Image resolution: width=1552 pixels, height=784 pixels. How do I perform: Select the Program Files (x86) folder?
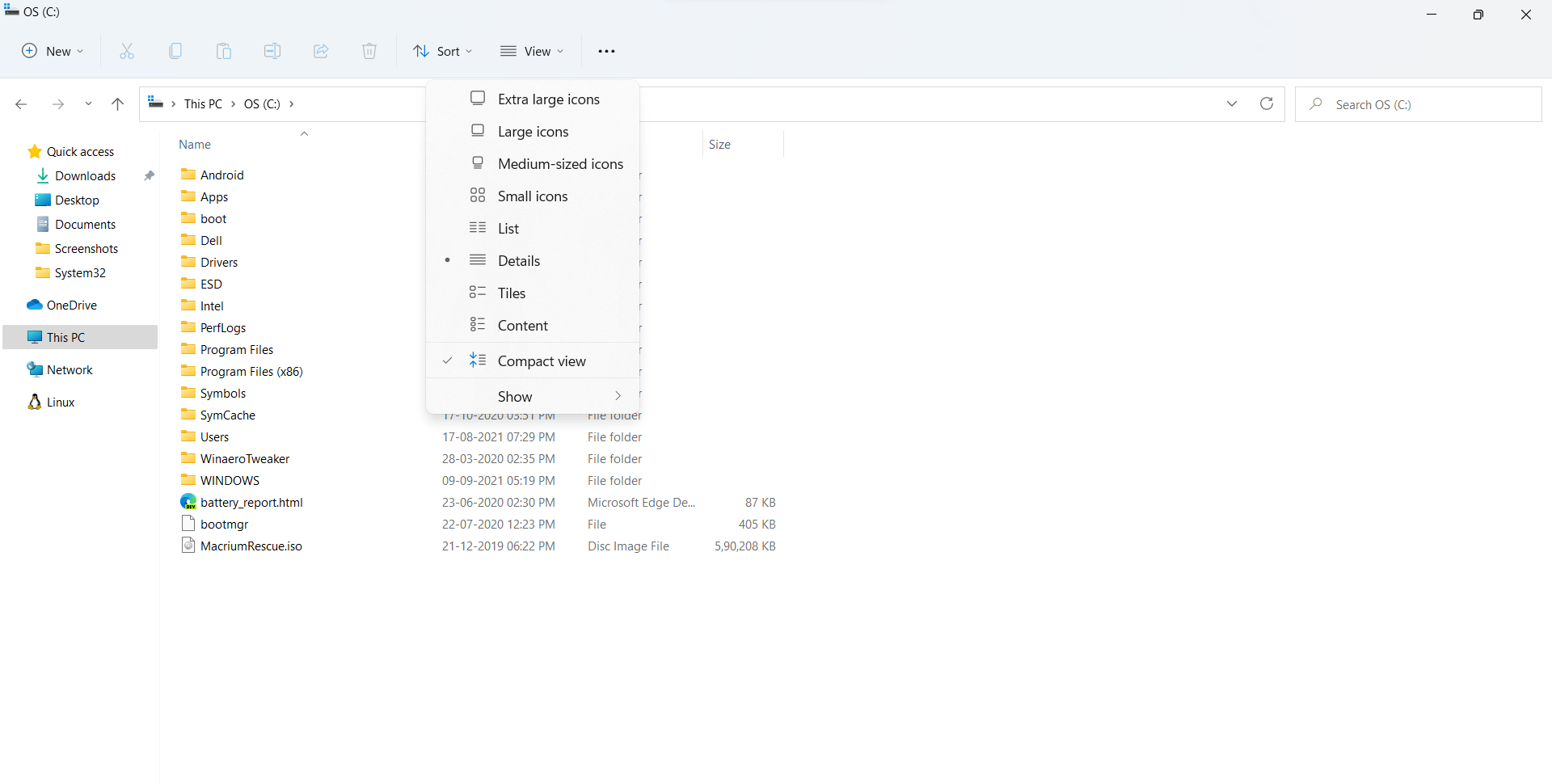point(251,371)
